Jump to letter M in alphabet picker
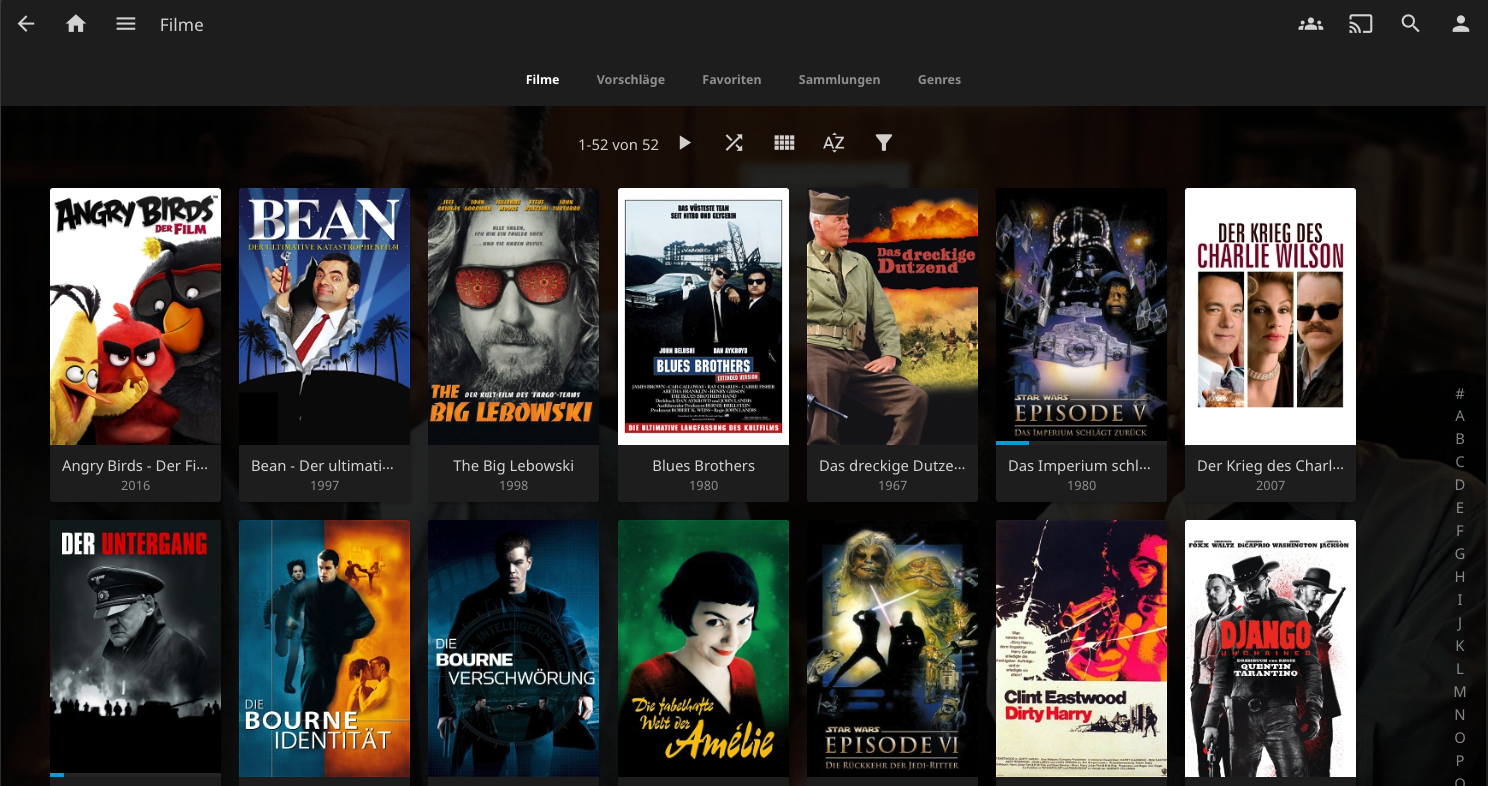Screen dimensions: 1488x786 [x=1460, y=692]
